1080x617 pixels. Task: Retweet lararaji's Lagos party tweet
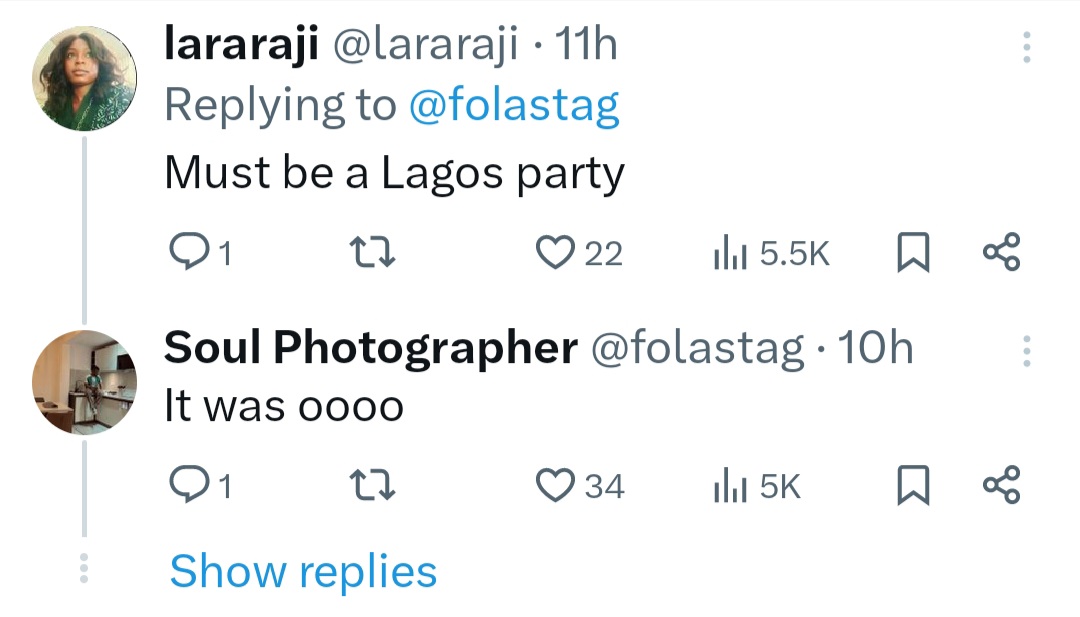click(x=377, y=252)
